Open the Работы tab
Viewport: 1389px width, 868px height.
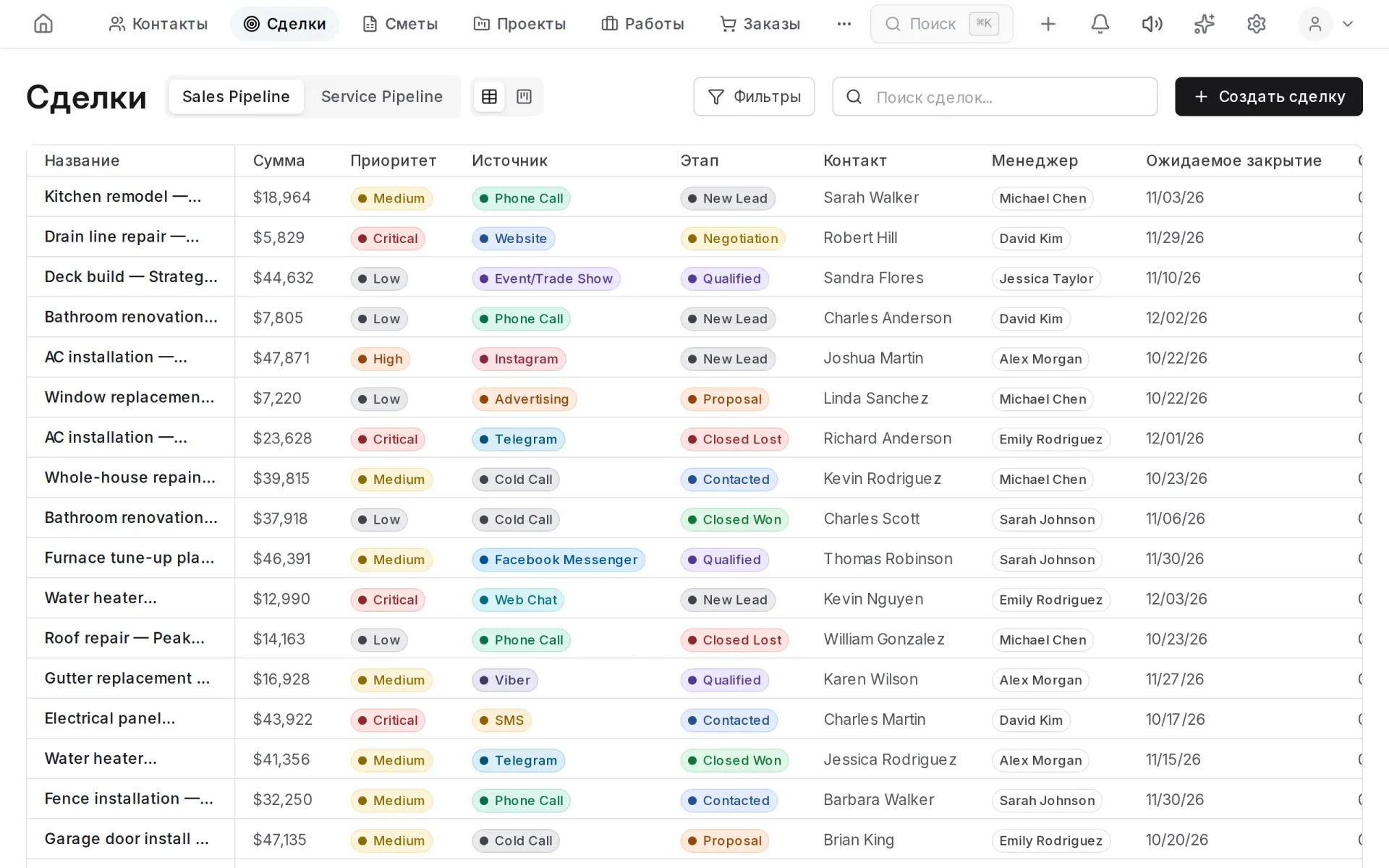642,24
